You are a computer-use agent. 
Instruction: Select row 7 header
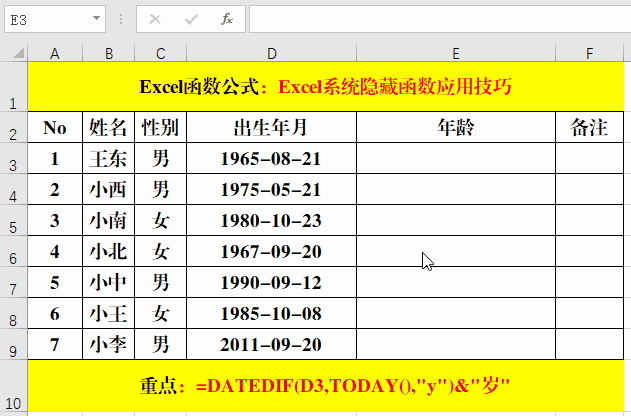[14, 282]
